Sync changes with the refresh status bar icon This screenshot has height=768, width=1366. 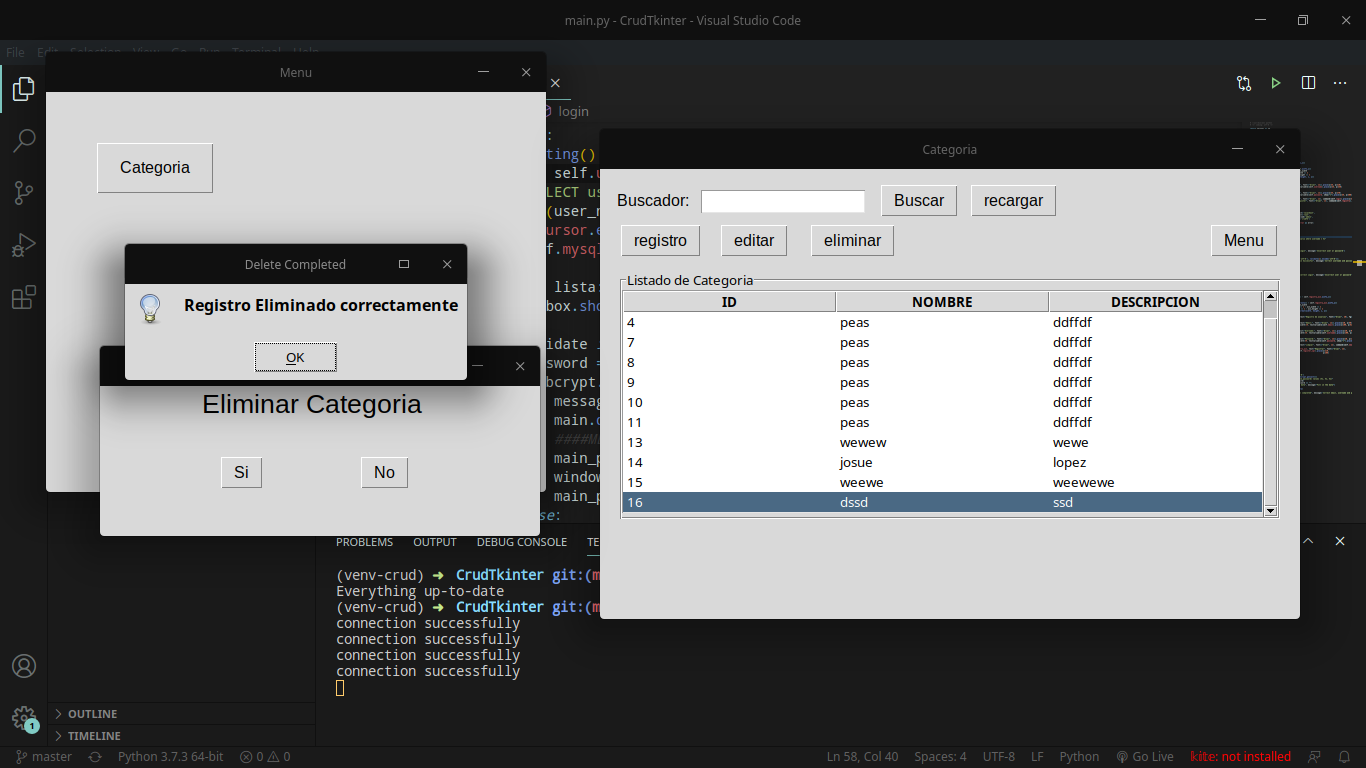coord(94,757)
